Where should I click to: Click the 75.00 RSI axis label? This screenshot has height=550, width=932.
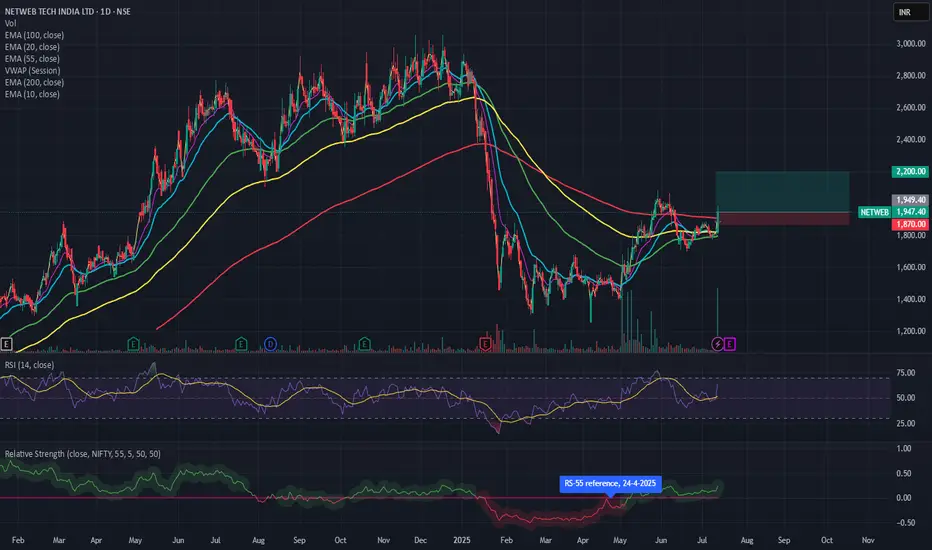point(905,373)
